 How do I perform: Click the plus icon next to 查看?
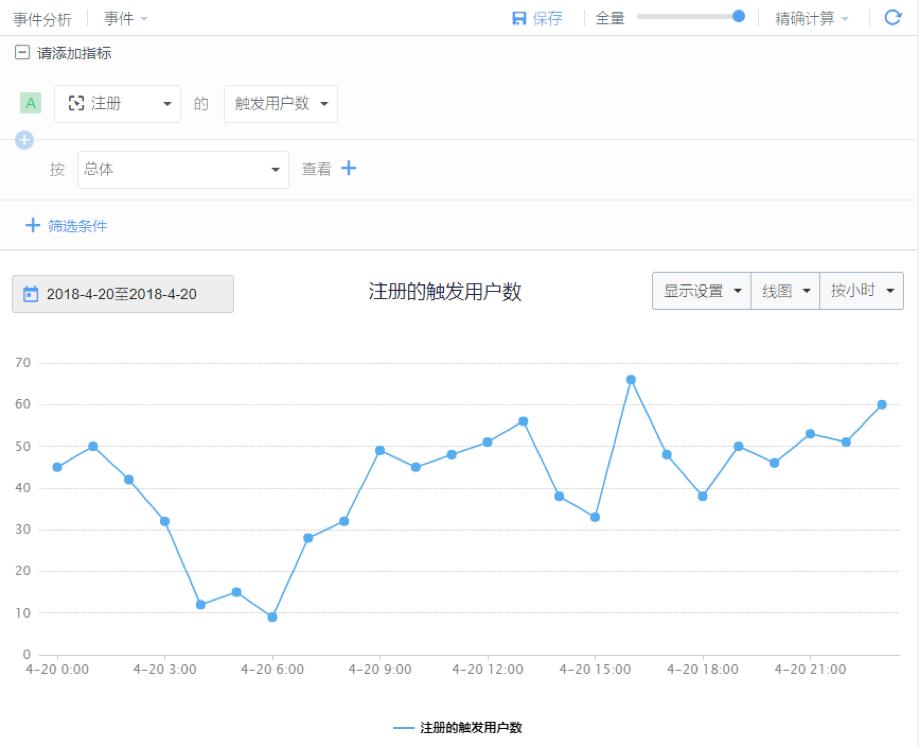348,169
